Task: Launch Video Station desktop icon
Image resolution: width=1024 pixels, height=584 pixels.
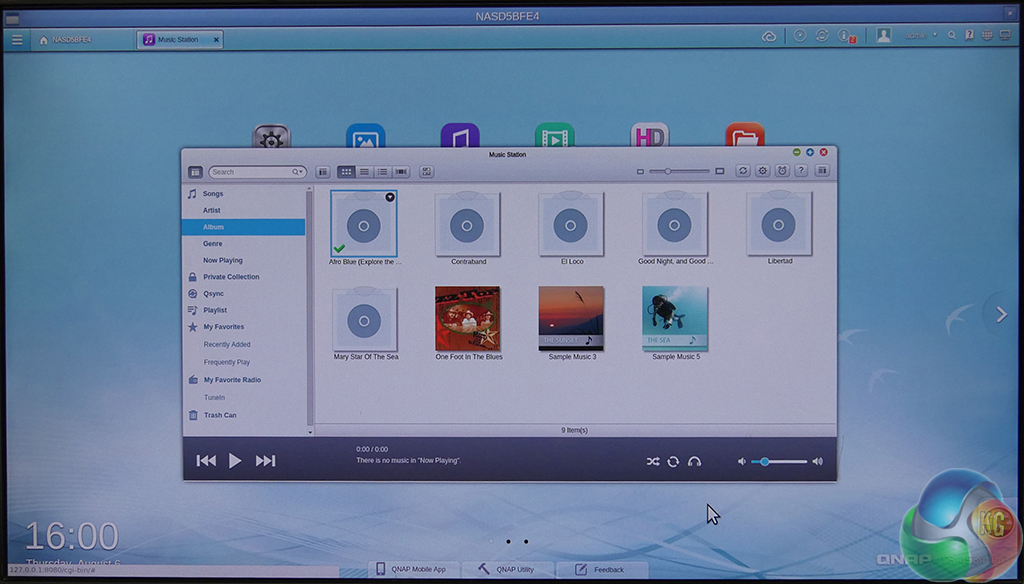Action: point(554,135)
